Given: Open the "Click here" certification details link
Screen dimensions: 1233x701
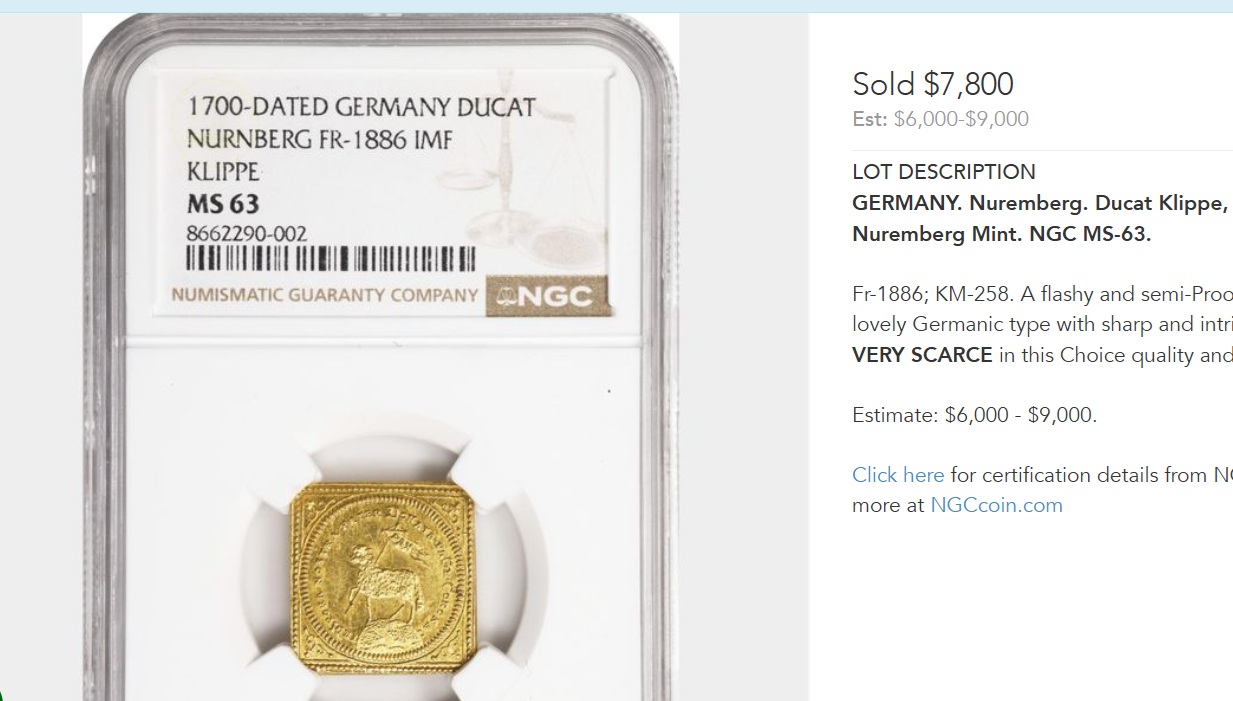Looking at the screenshot, I should [898, 475].
